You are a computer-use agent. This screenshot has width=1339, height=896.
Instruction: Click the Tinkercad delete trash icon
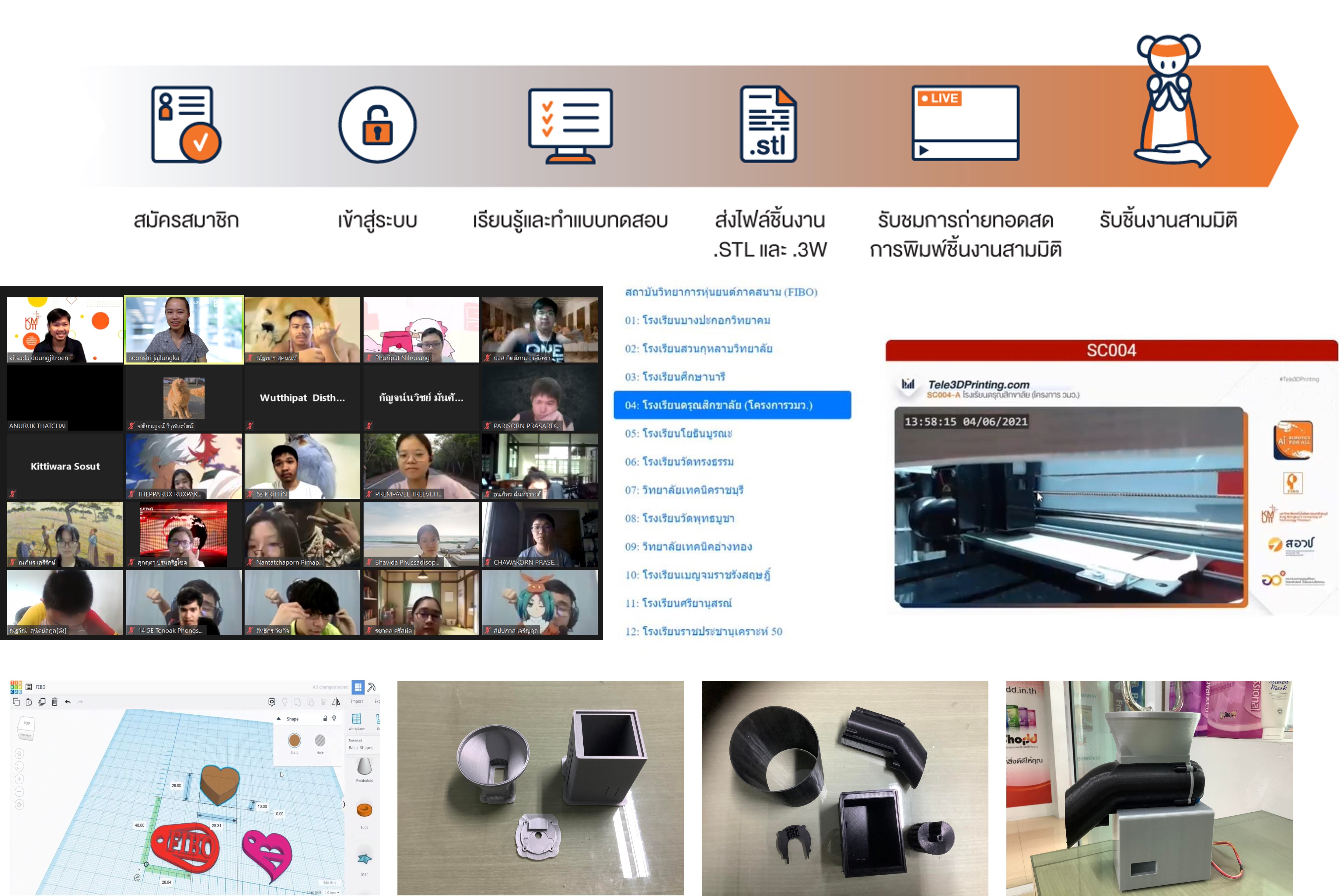(x=54, y=702)
